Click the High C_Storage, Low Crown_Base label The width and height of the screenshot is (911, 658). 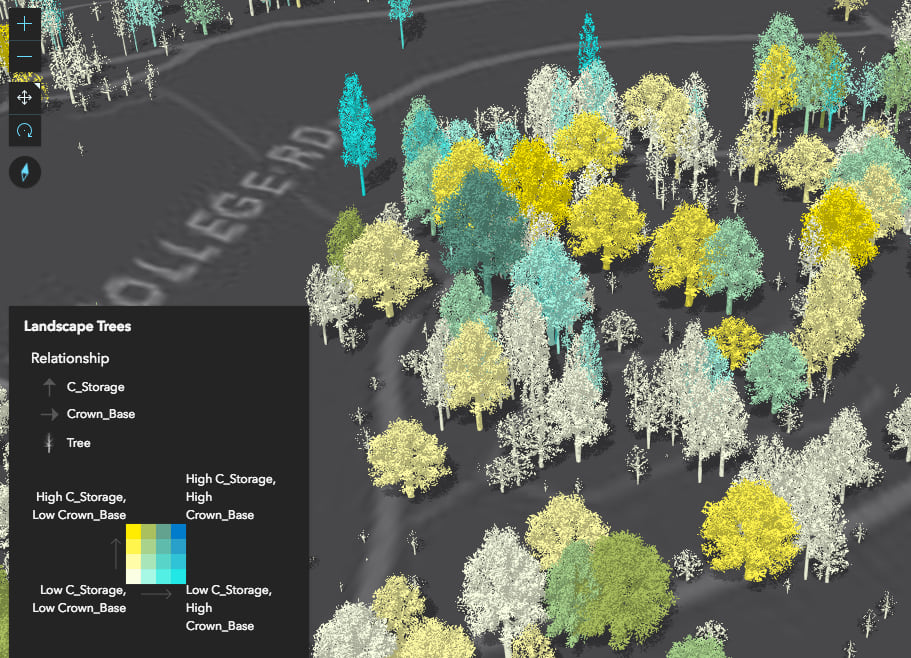pos(80,506)
